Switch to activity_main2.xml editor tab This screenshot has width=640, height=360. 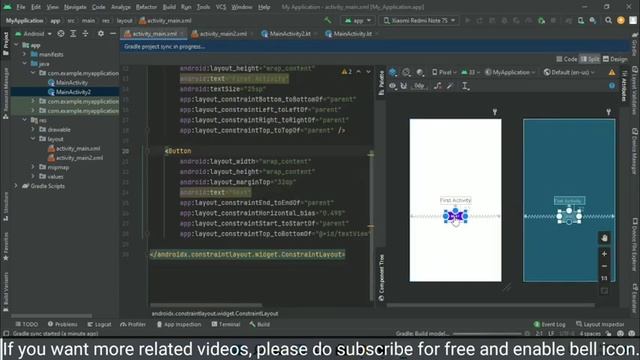coord(220,34)
